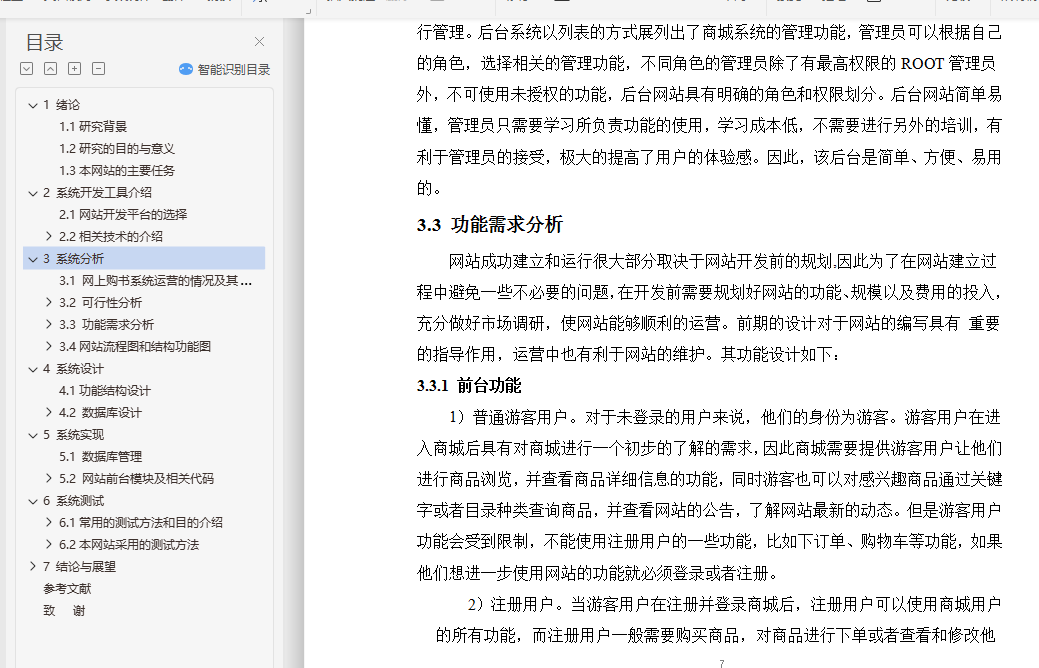Screen dimensions: 1039x668
Task: Navigate to 2.1 网站开发平台的选择
Action: (x=123, y=214)
